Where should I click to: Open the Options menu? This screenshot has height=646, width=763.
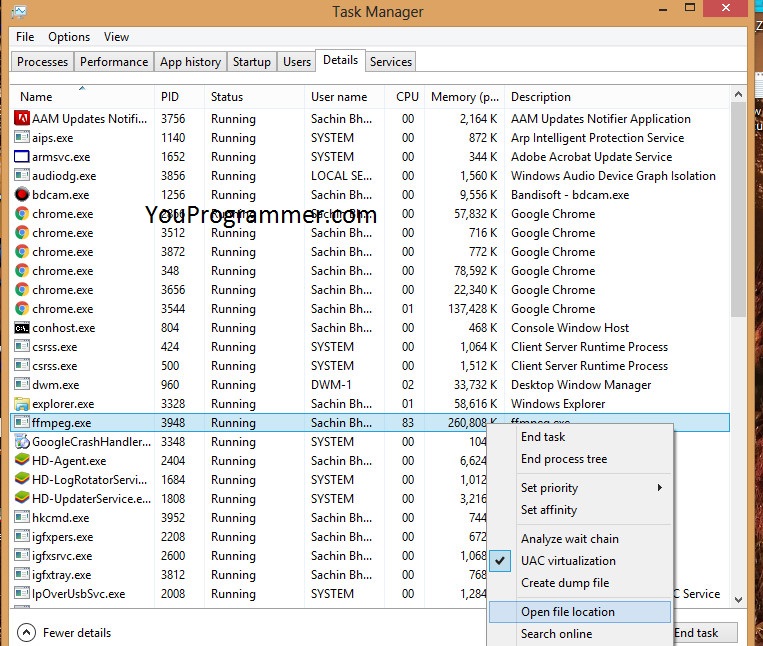[x=69, y=37]
